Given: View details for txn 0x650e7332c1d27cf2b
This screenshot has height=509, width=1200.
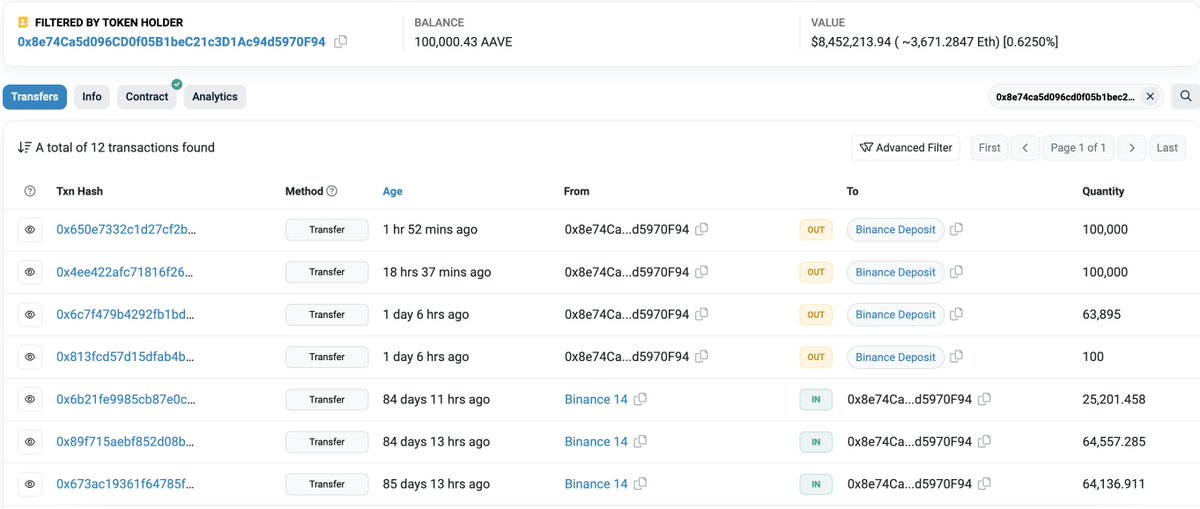Looking at the screenshot, I should coord(30,230).
